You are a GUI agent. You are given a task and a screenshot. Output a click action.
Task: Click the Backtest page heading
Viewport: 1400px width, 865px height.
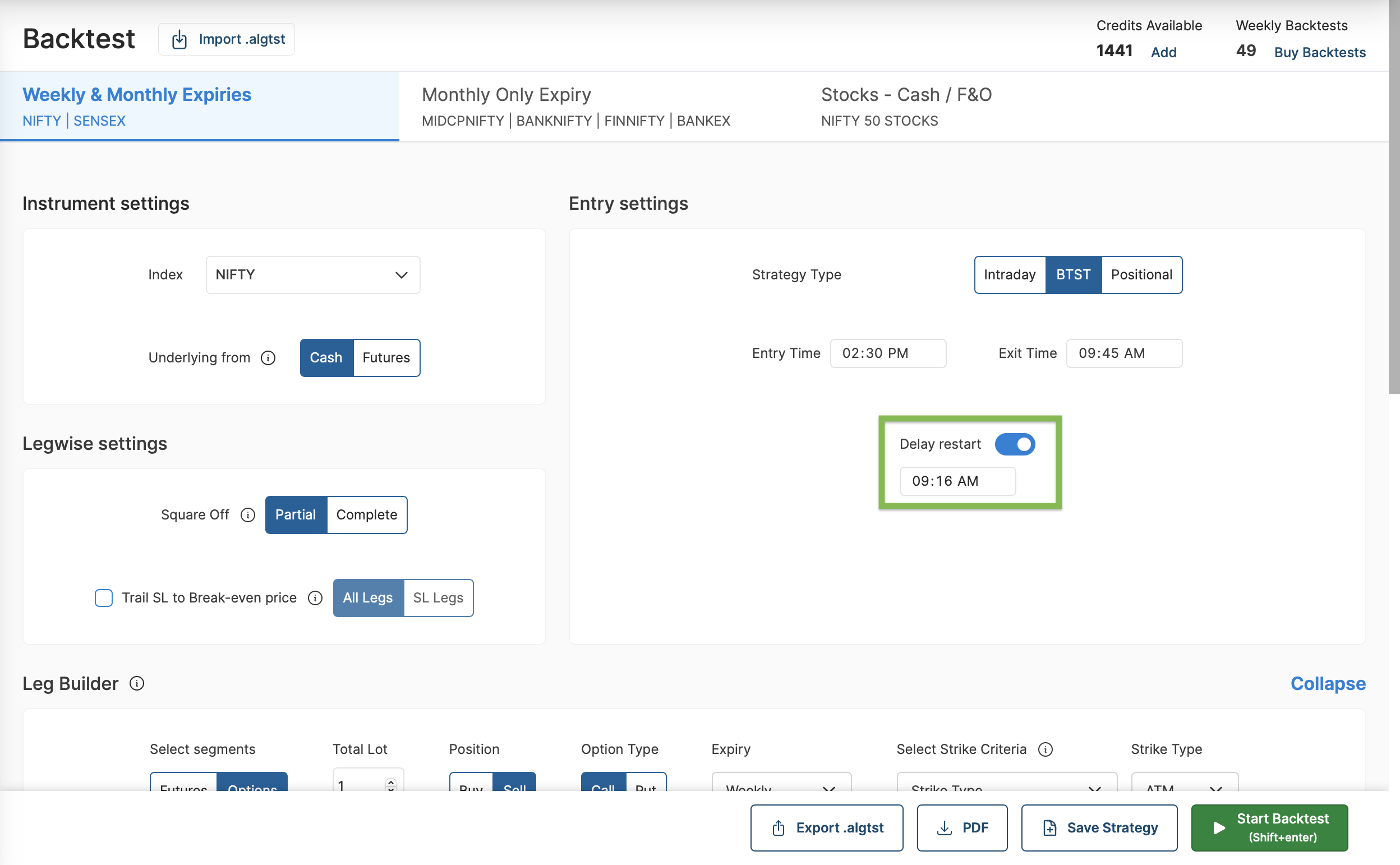click(x=79, y=39)
